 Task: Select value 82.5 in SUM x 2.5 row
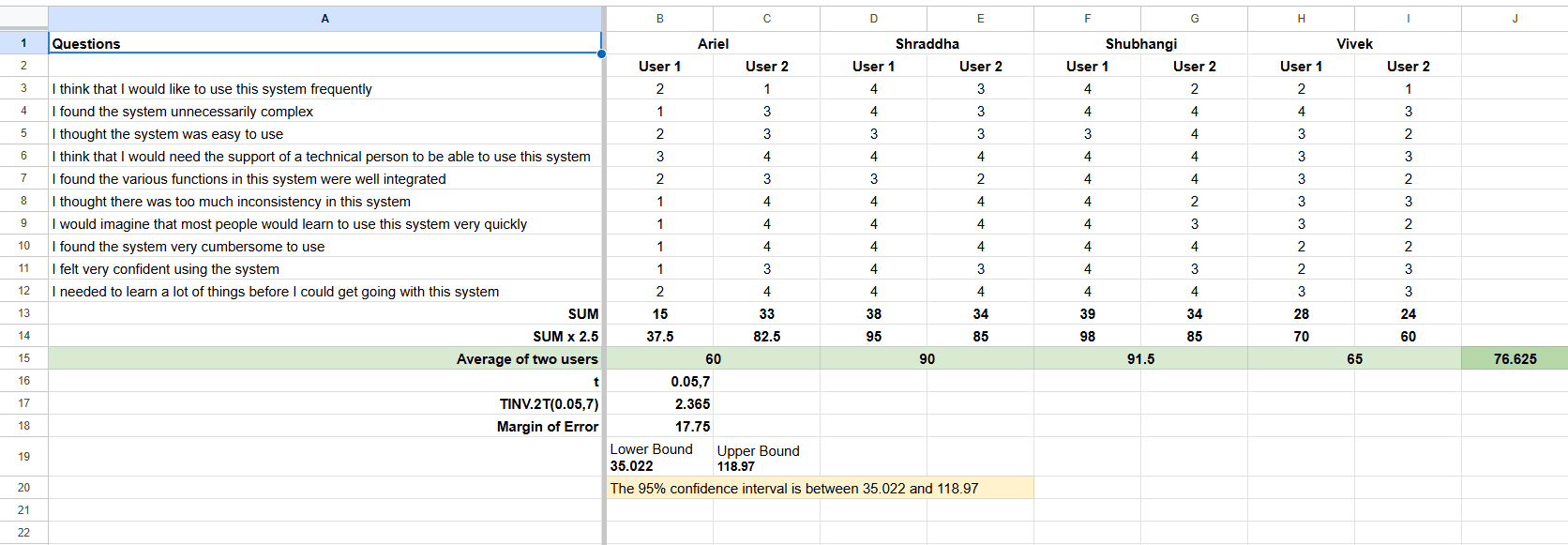click(x=767, y=336)
